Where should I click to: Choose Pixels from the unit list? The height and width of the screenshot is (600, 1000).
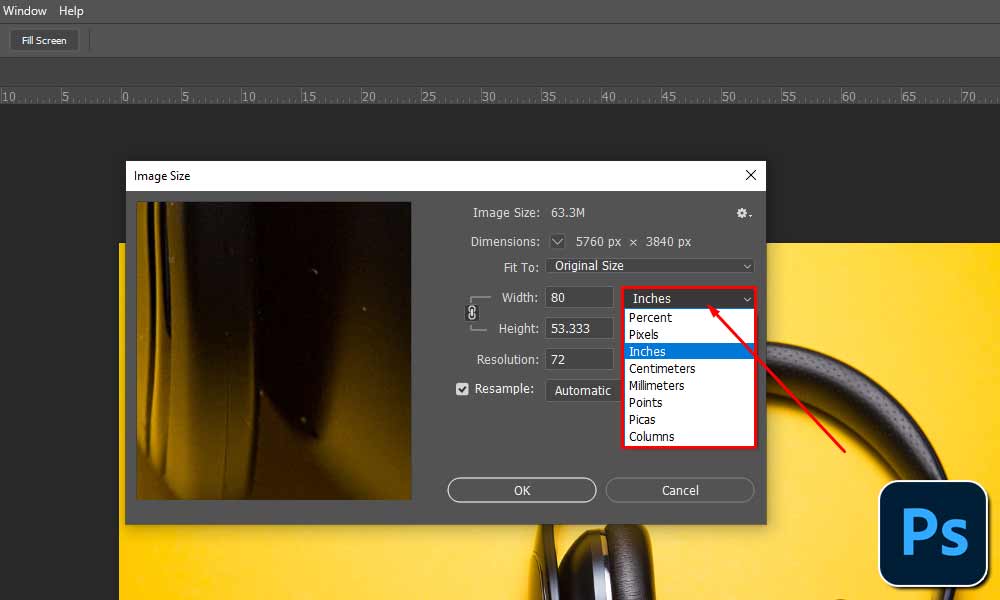coord(689,335)
